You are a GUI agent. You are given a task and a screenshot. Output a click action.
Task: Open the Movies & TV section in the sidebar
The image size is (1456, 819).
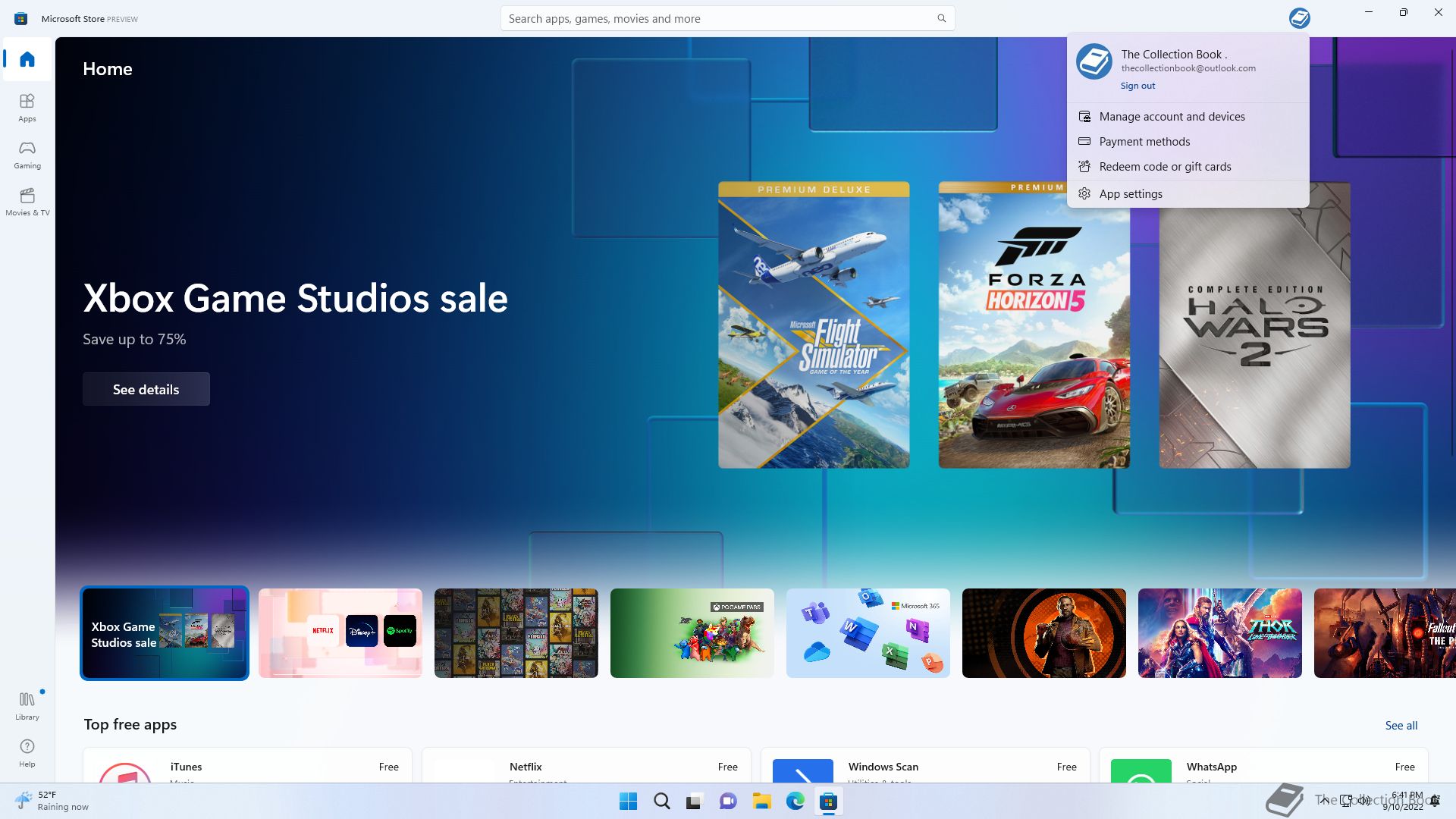(x=27, y=202)
